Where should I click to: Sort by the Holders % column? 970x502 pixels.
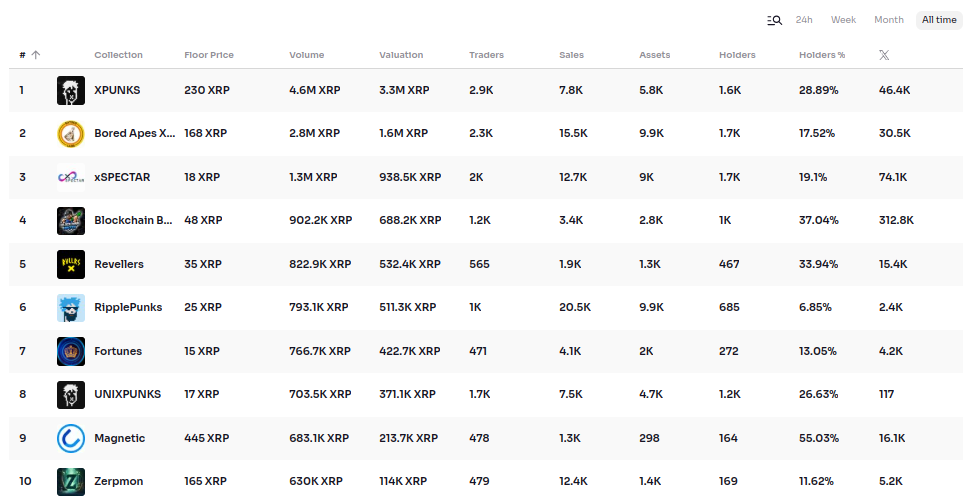pyautogui.click(x=821, y=55)
